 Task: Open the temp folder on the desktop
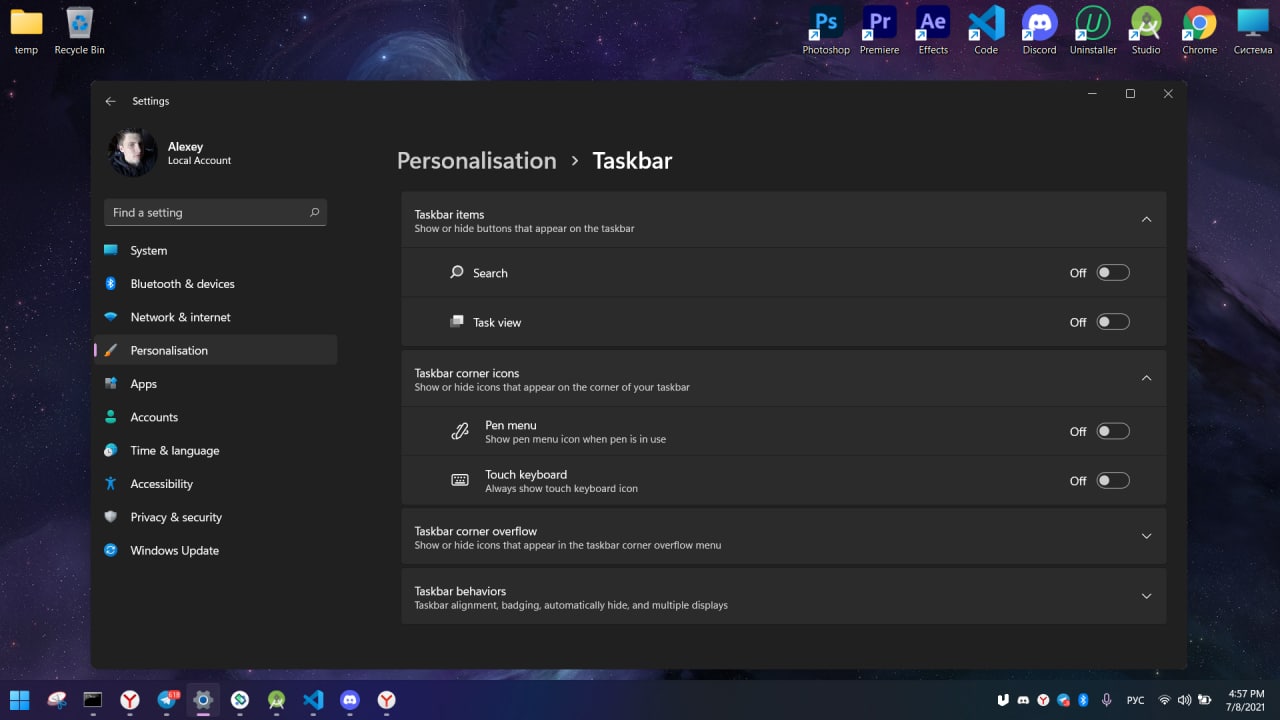click(x=26, y=31)
